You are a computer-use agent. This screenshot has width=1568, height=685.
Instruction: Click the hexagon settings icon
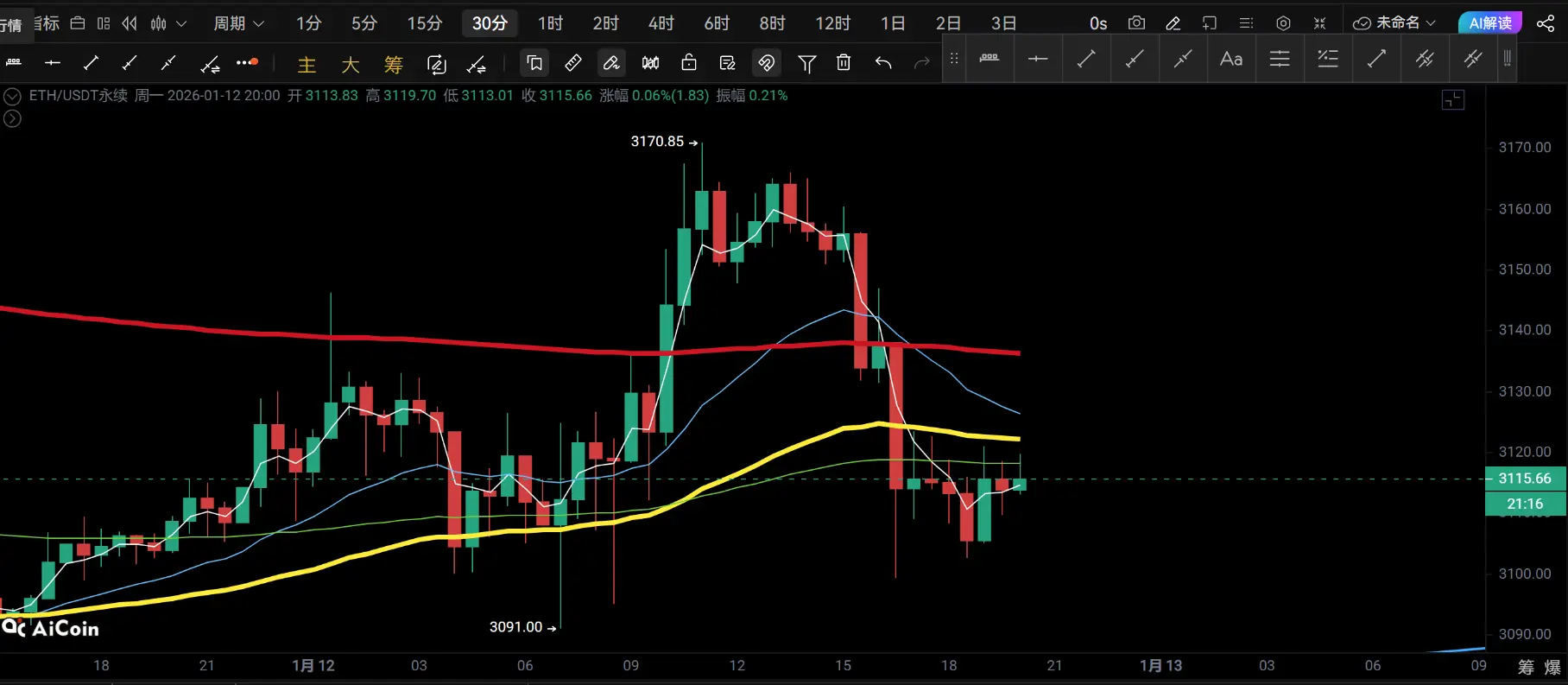click(1283, 23)
